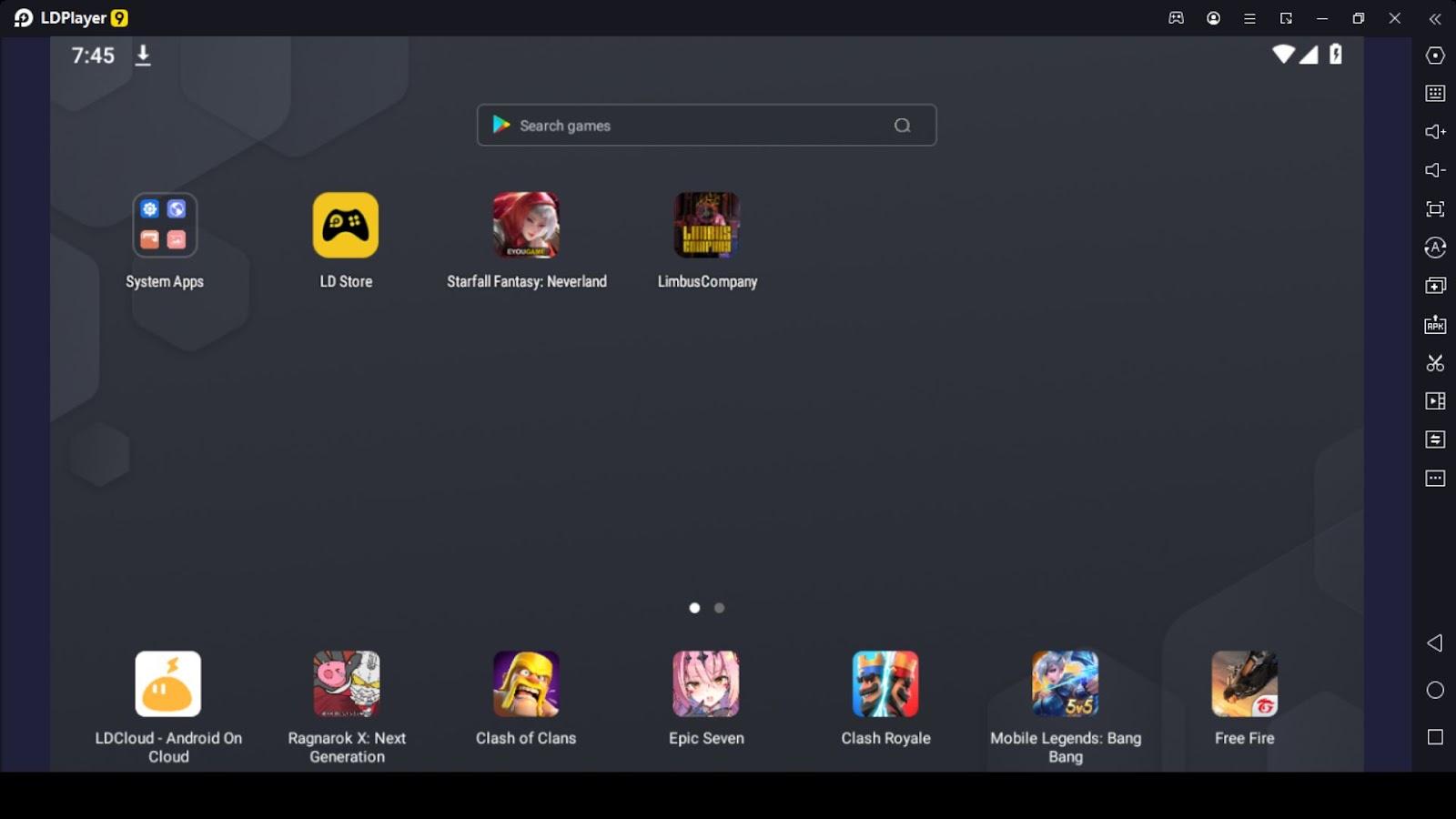Tap the Android recent apps square
Viewport: 1456px width, 819px height.
[x=1435, y=737]
